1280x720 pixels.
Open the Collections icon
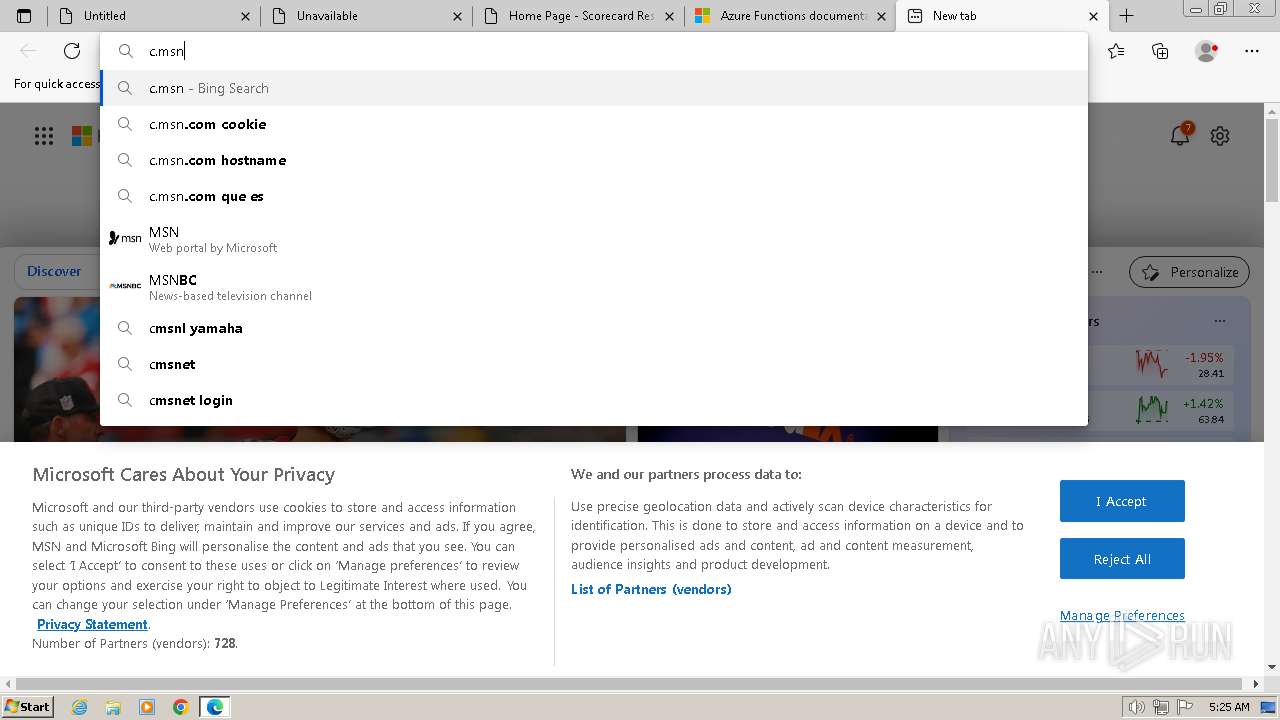pyautogui.click(x=1160, y=51)
